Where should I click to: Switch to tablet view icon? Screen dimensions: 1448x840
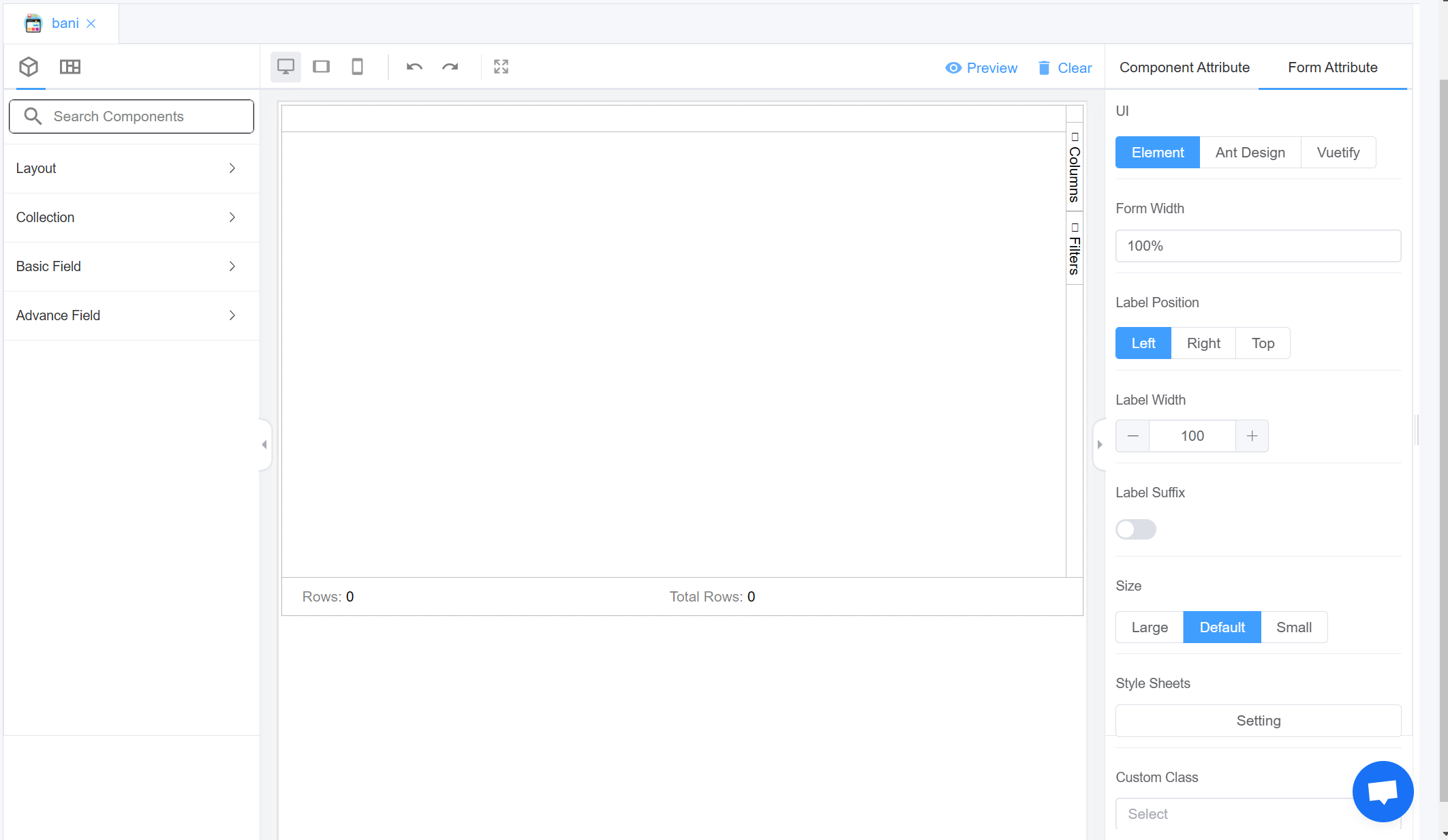[x=321, y=67]
